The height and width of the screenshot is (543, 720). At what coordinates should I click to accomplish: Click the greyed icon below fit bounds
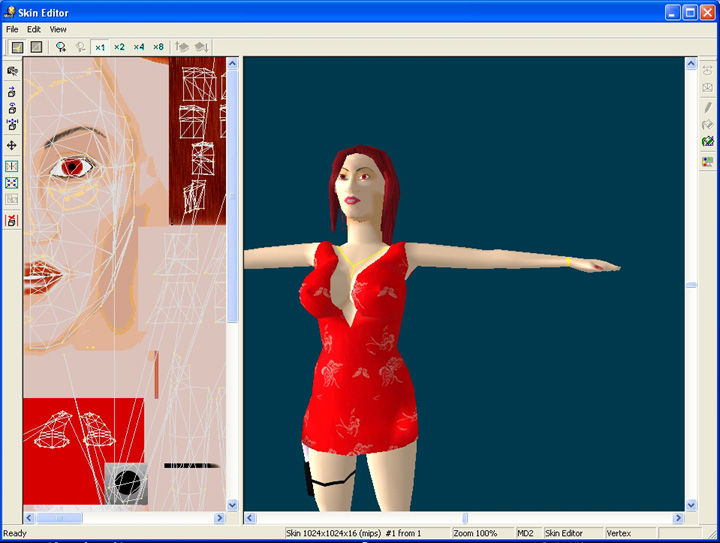(x=12, y=199)
